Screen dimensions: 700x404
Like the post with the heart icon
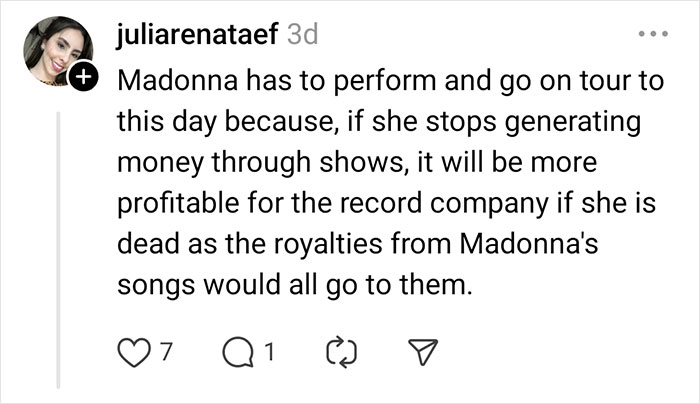point(133,351)
